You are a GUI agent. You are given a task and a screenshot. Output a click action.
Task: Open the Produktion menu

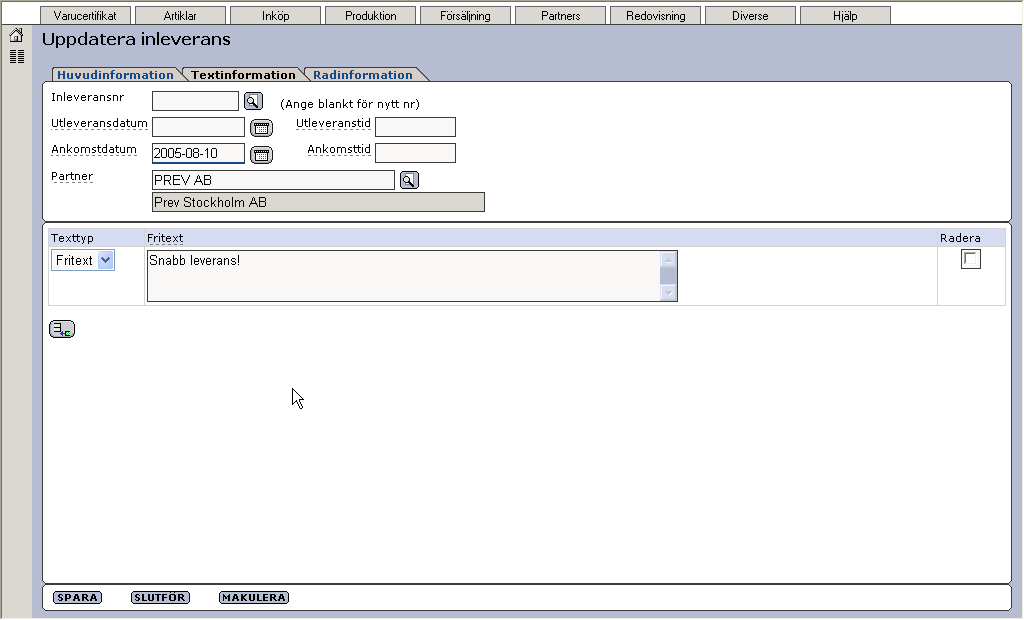(370, 16)
